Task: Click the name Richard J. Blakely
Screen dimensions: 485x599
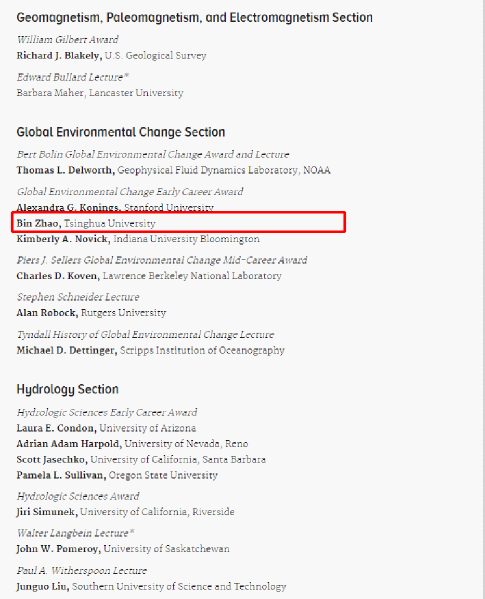Action: click(59, 56)
